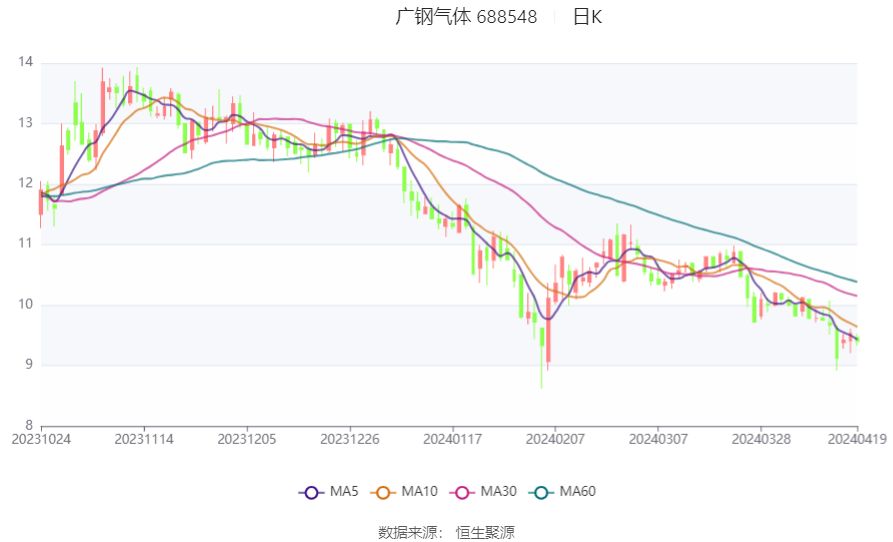Viewport: 893px width, 542px height.
Task: Select the 20240207 date axis label
Action: tap(555, 440)
